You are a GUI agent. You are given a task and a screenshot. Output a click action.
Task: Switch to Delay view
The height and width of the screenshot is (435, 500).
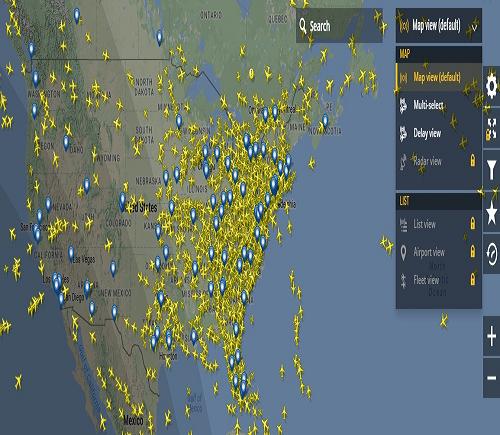(x=439, y=133)
